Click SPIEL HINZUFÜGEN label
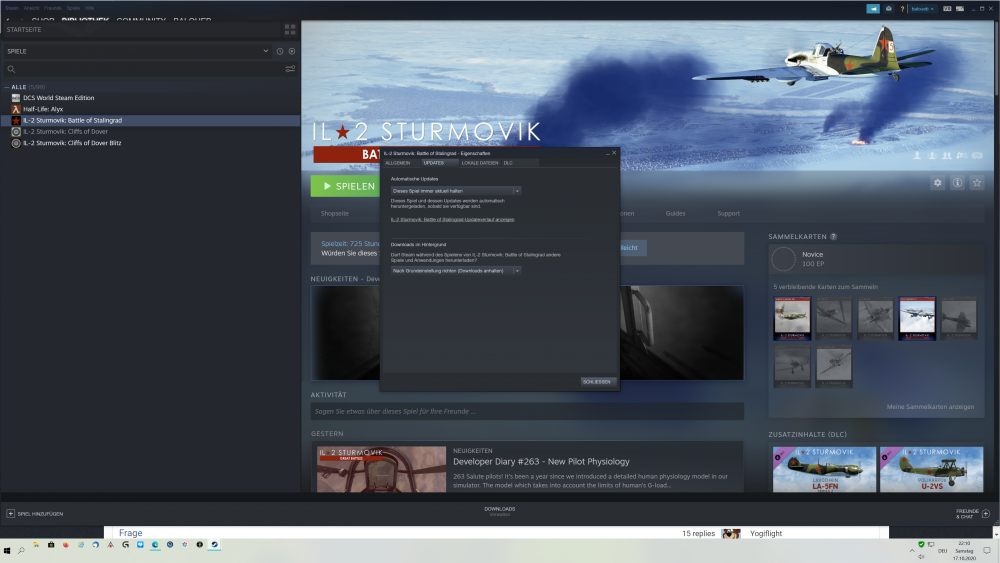The height and width of the screenshot is (563, 1000). click(x=40, y=514)
